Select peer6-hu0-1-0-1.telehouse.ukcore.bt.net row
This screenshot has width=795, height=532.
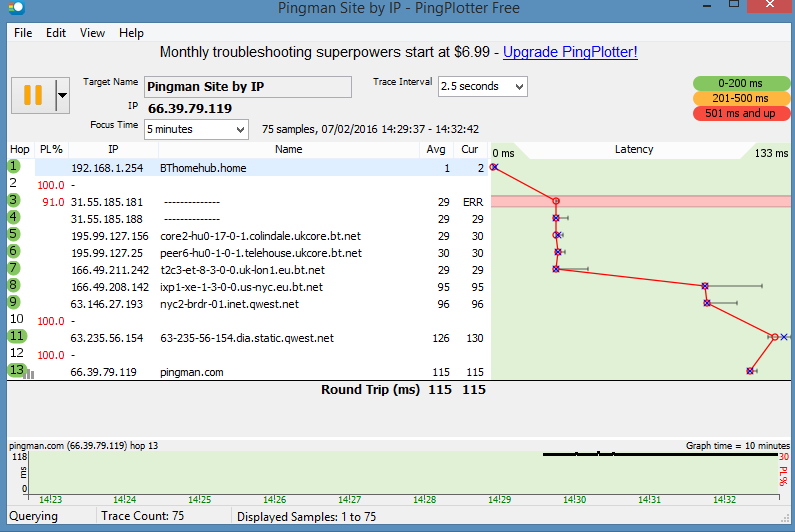[247, 253]
